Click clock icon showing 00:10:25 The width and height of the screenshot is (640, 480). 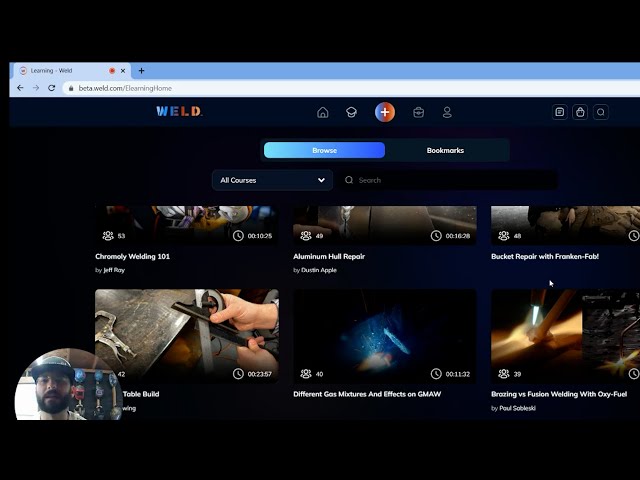point(238,236)
